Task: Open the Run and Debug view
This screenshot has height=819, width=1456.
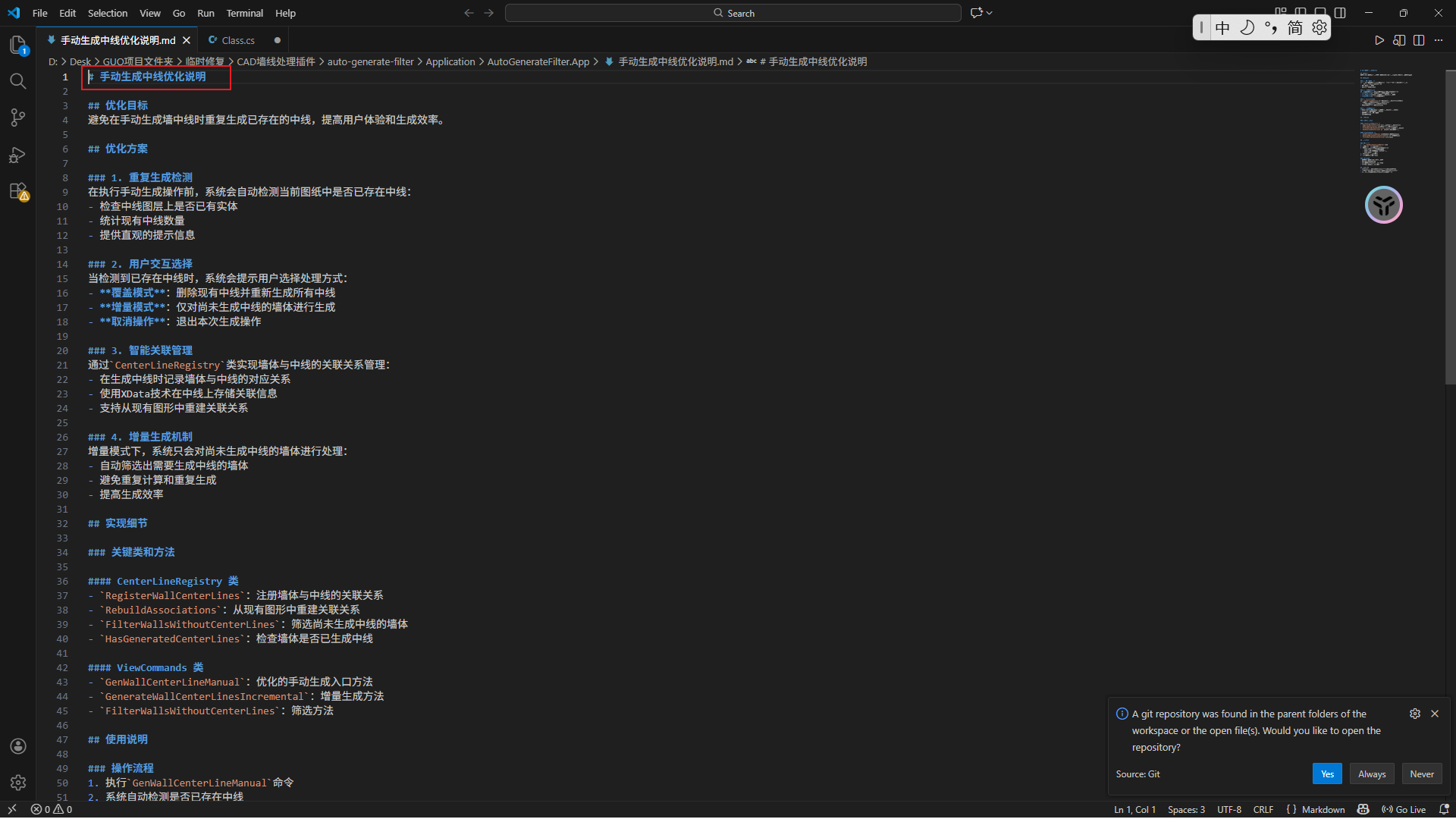Action: tap(18, 155)
